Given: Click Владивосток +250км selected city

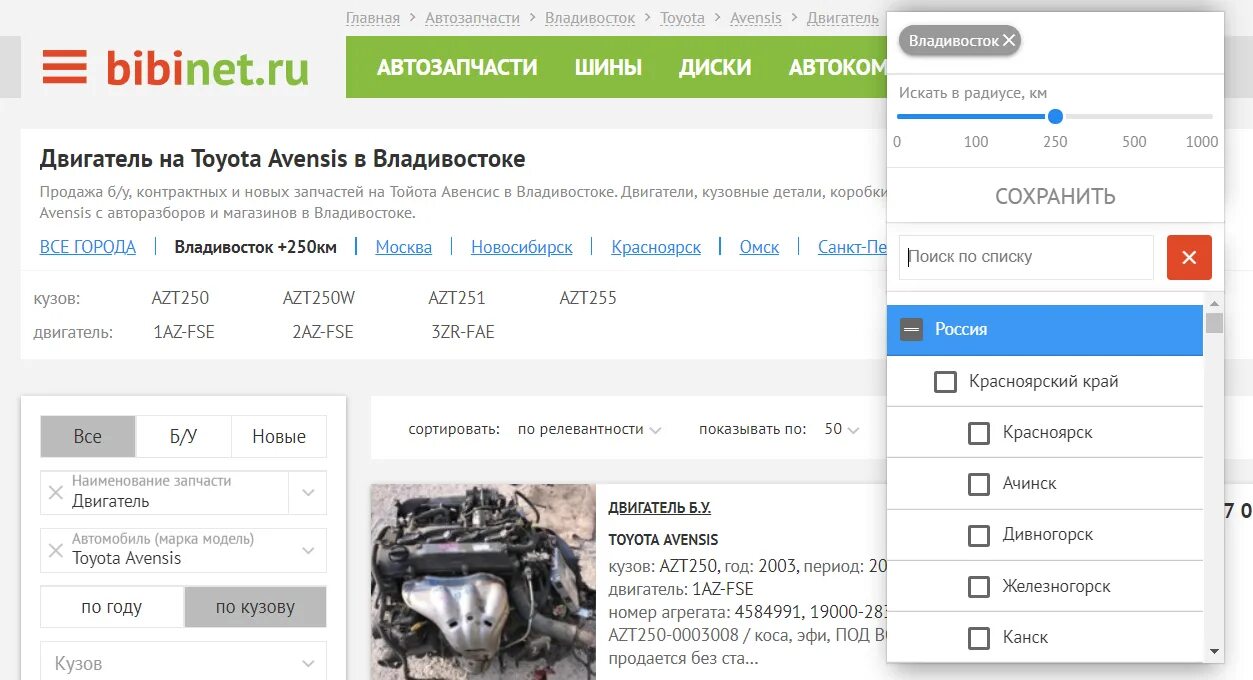Looking at the screenshot, I should tap(255, 247).
